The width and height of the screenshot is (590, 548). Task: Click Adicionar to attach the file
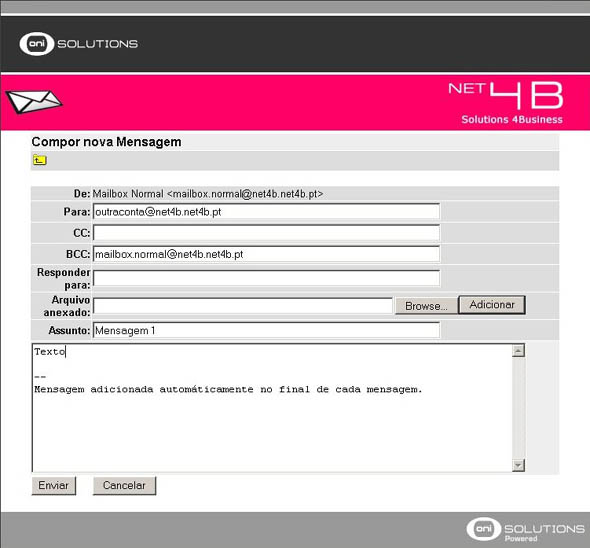tap(492, 304)
